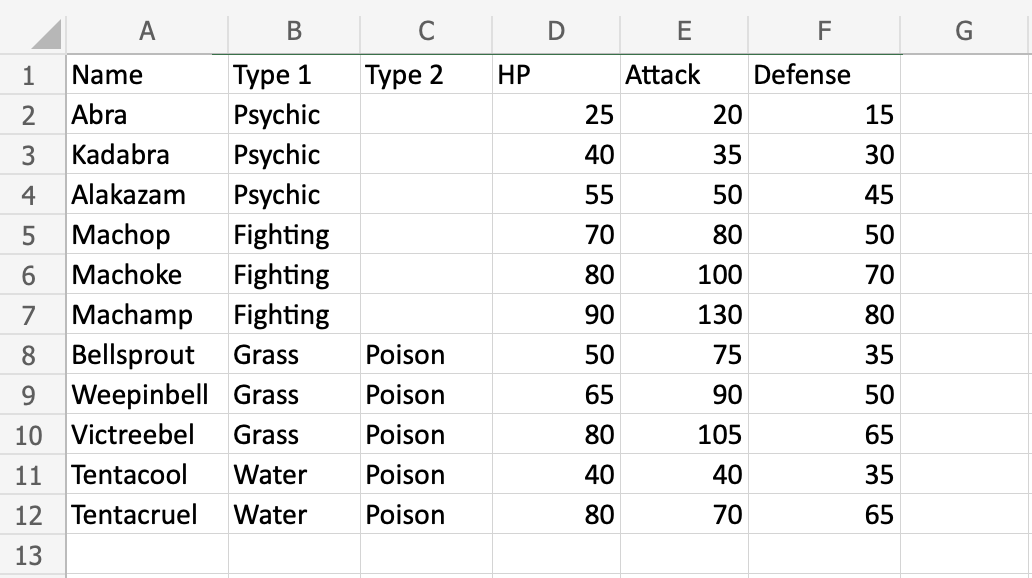
Task: Select row 13 header
Action: click(28, 555)
